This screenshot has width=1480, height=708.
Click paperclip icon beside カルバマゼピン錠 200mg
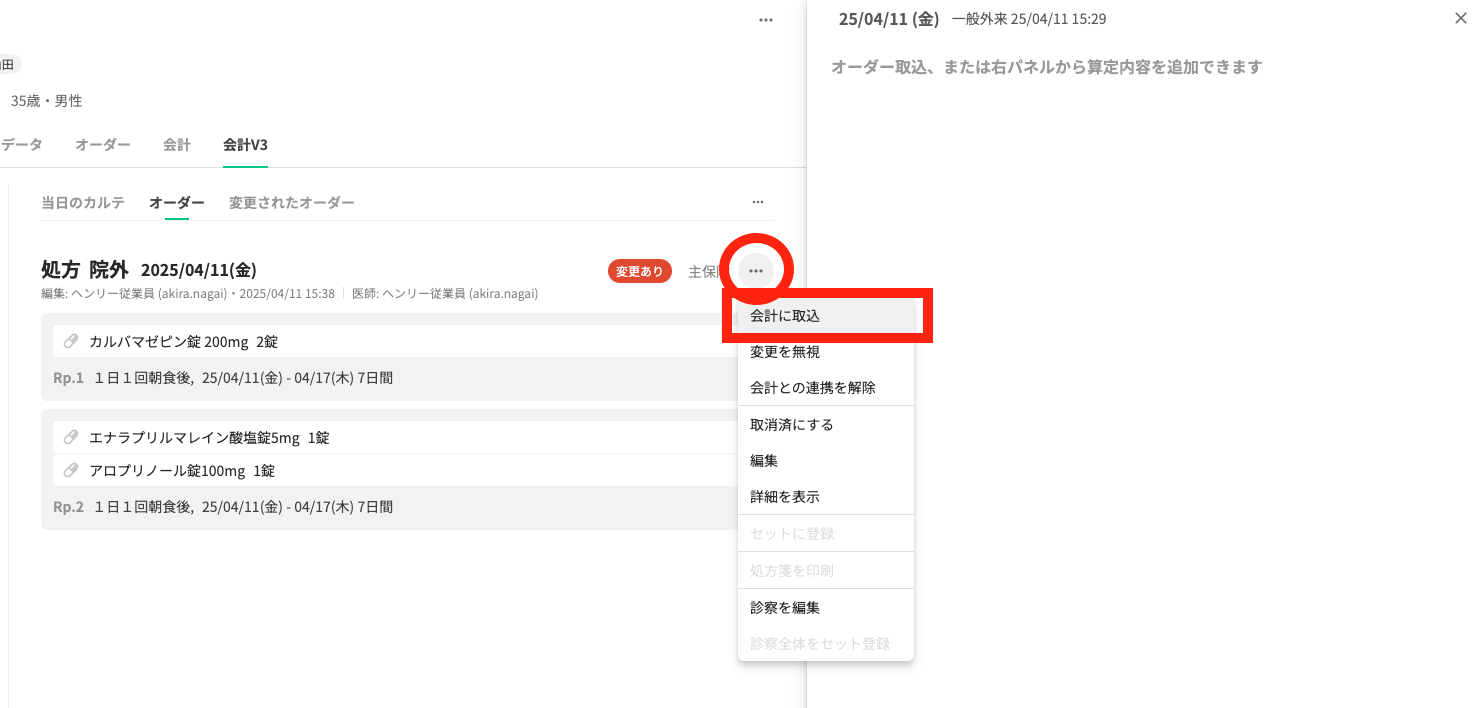[70, 341]
